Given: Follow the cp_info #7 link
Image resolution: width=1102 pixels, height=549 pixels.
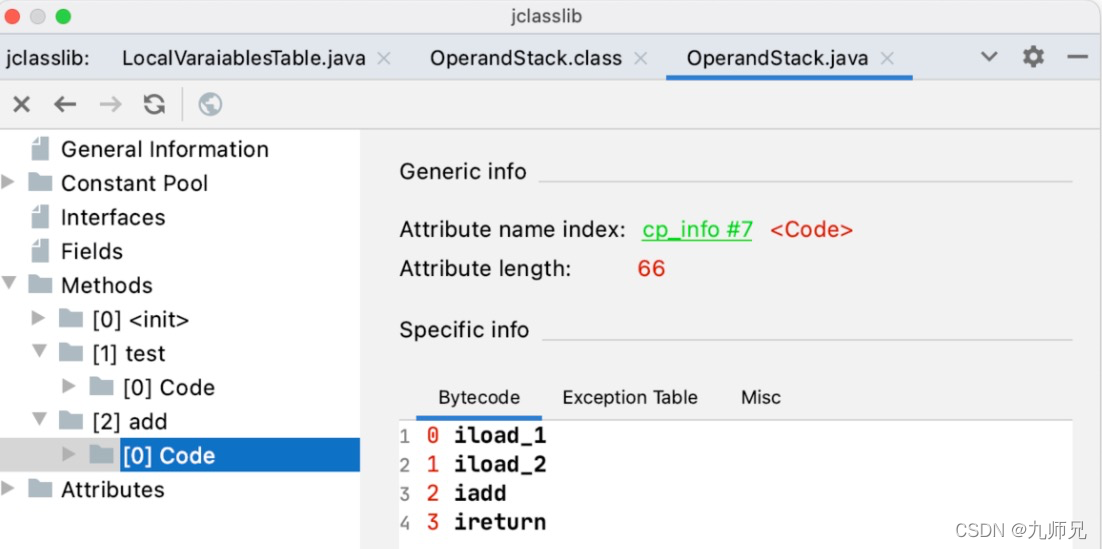Looking at the screenshot, I should point(697,230).
